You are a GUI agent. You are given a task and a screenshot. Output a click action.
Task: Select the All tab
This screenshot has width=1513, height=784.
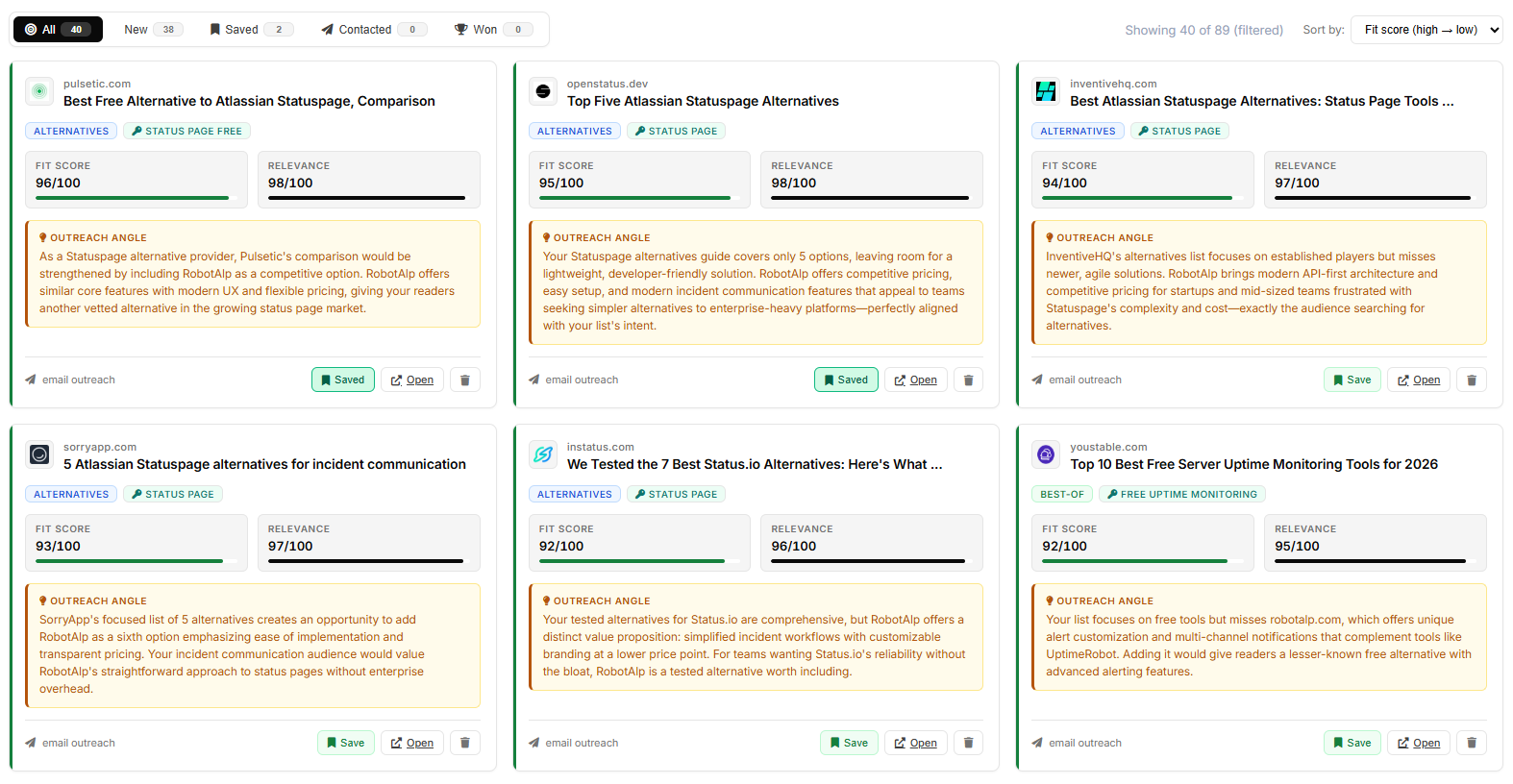coord(58,30)
